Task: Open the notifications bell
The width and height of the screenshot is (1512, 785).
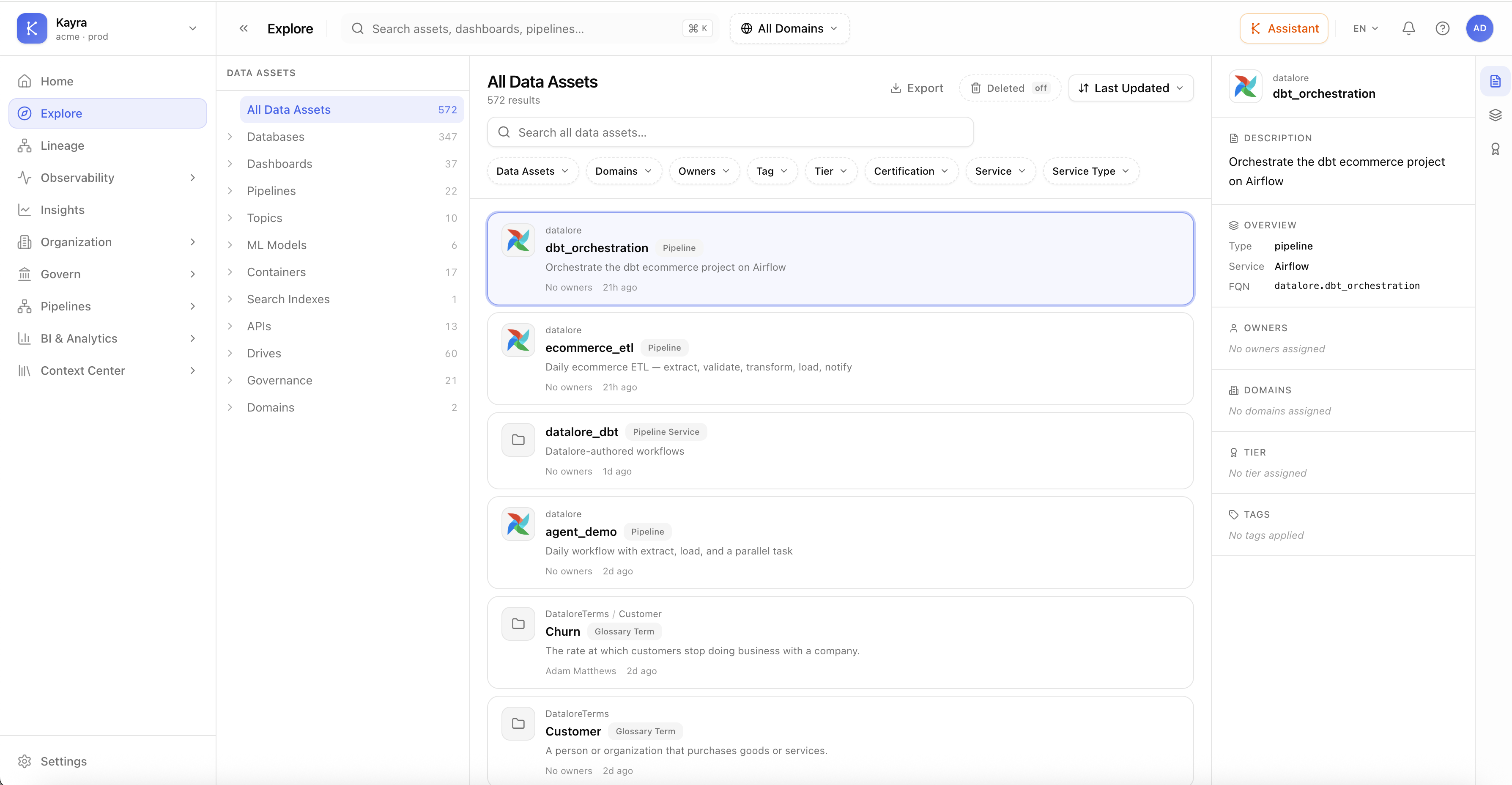Action: 1409,28
